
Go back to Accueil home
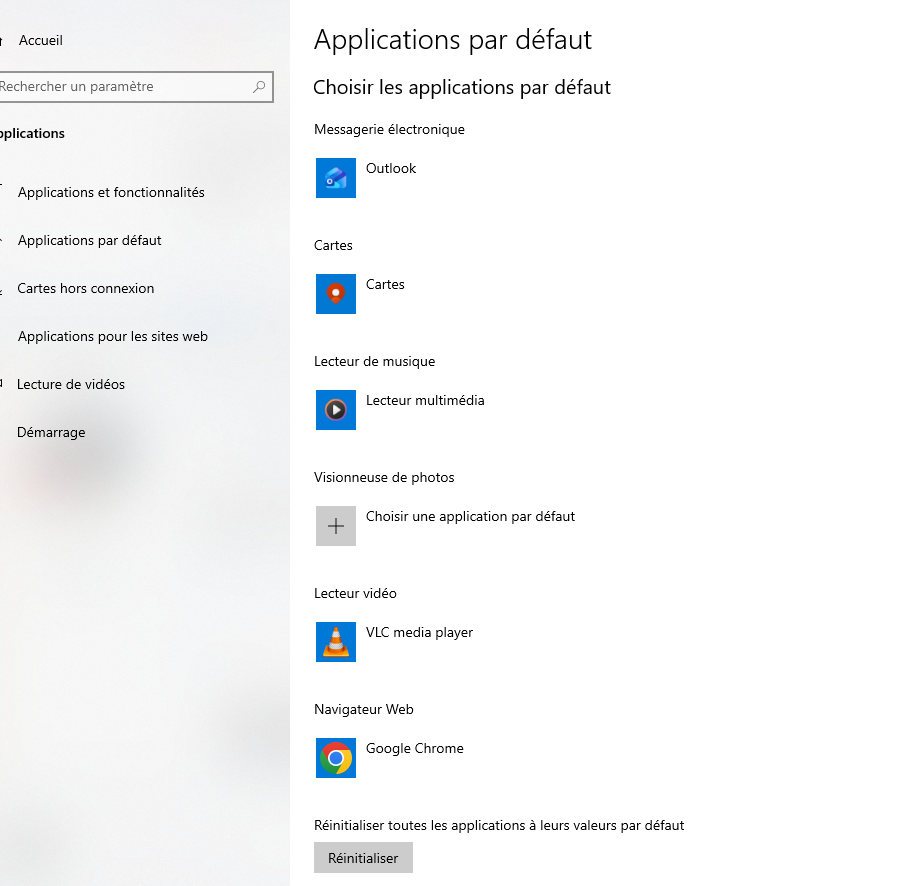point(40,40)
